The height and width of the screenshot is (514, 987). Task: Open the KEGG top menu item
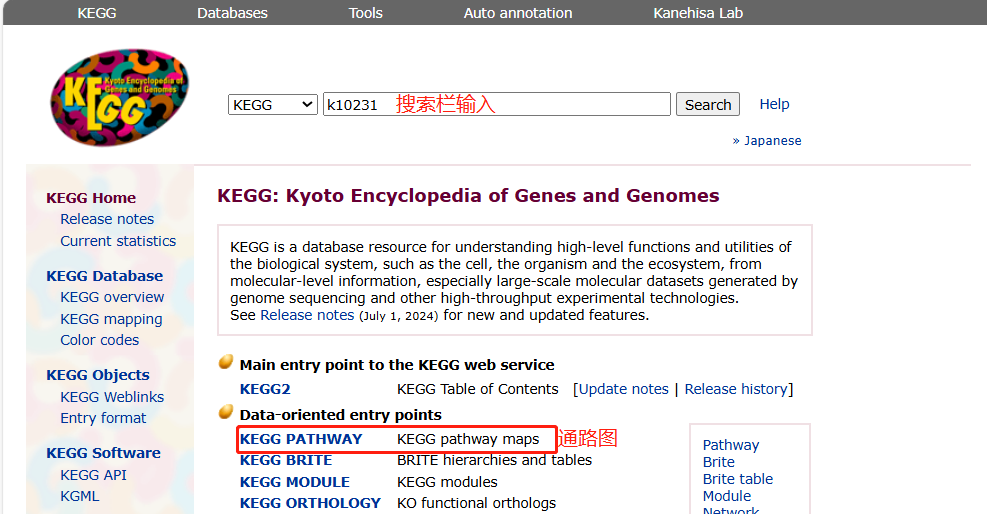click(97, 13)
